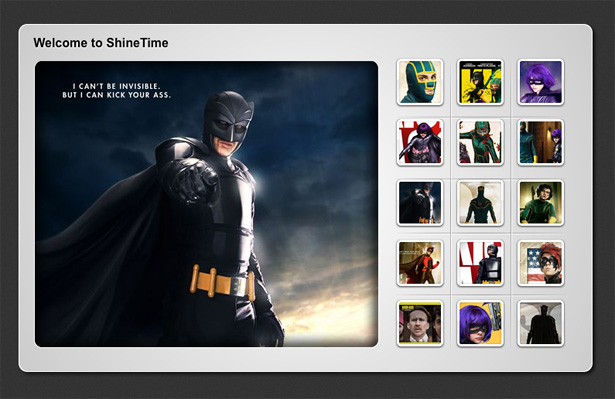Open the green-suited hero back view thumbnail
The image size is (615, 399).
[480, 203]
